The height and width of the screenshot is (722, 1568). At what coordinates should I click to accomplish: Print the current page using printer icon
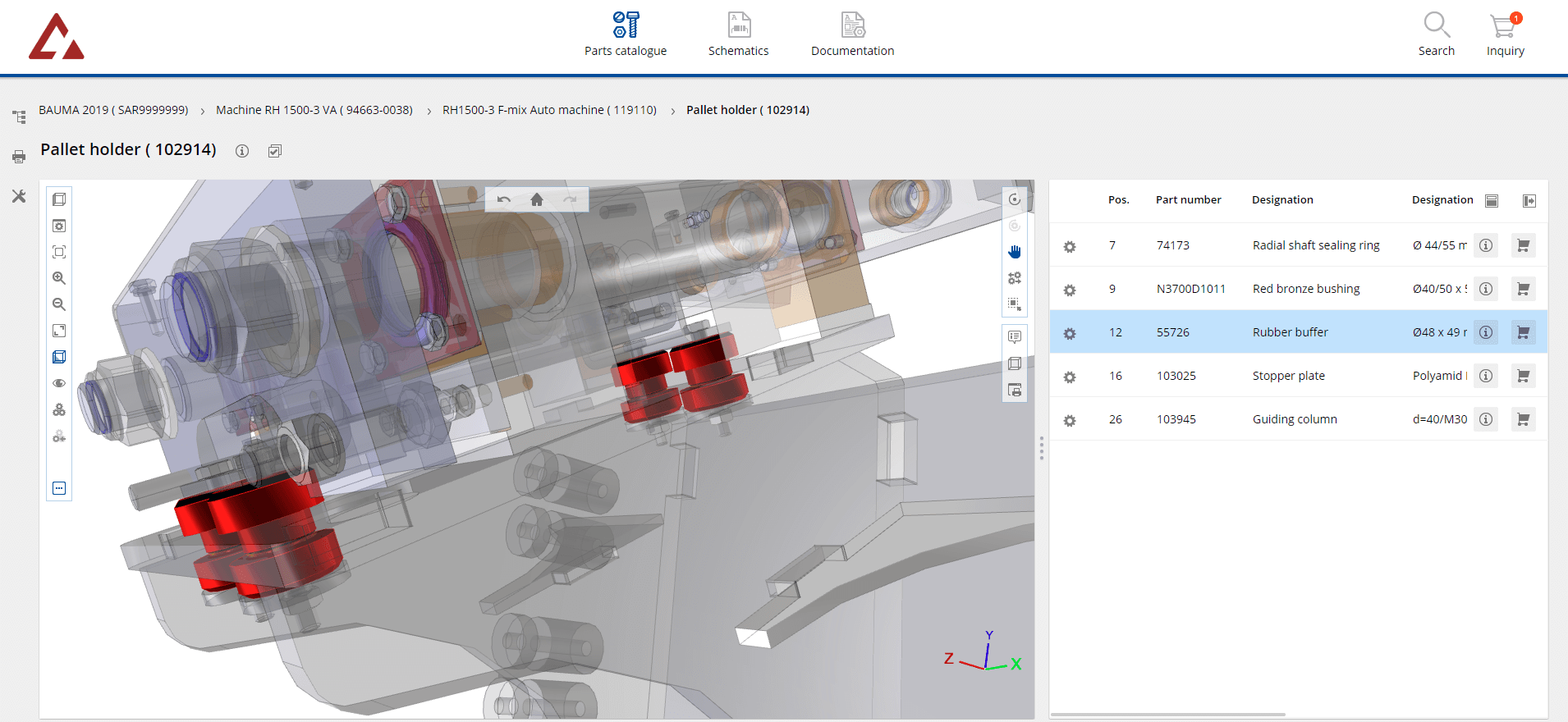[19, 156]
